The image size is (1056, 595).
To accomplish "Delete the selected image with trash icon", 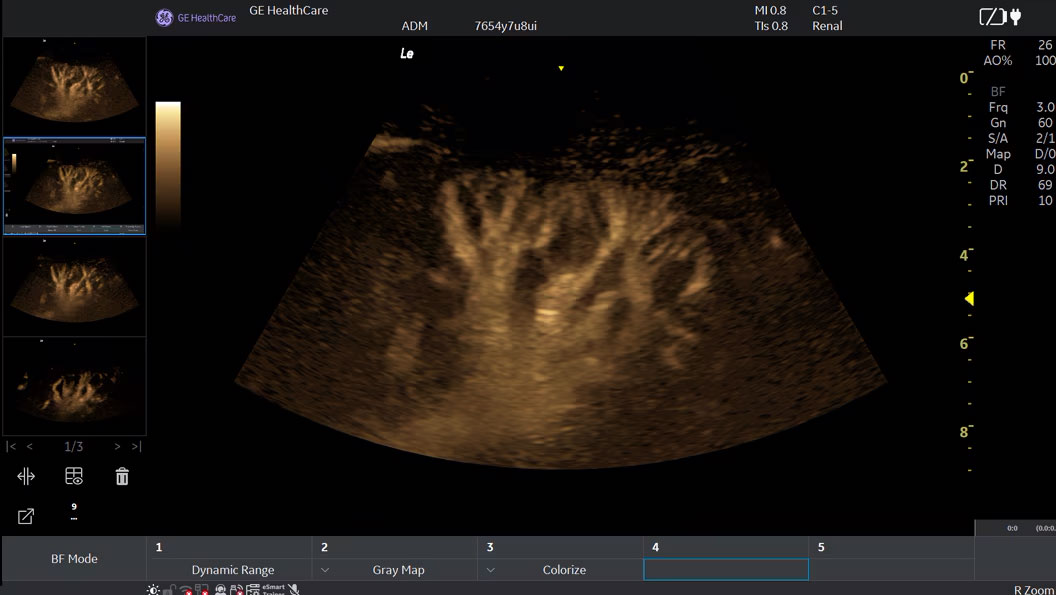I will pos(122,476).
